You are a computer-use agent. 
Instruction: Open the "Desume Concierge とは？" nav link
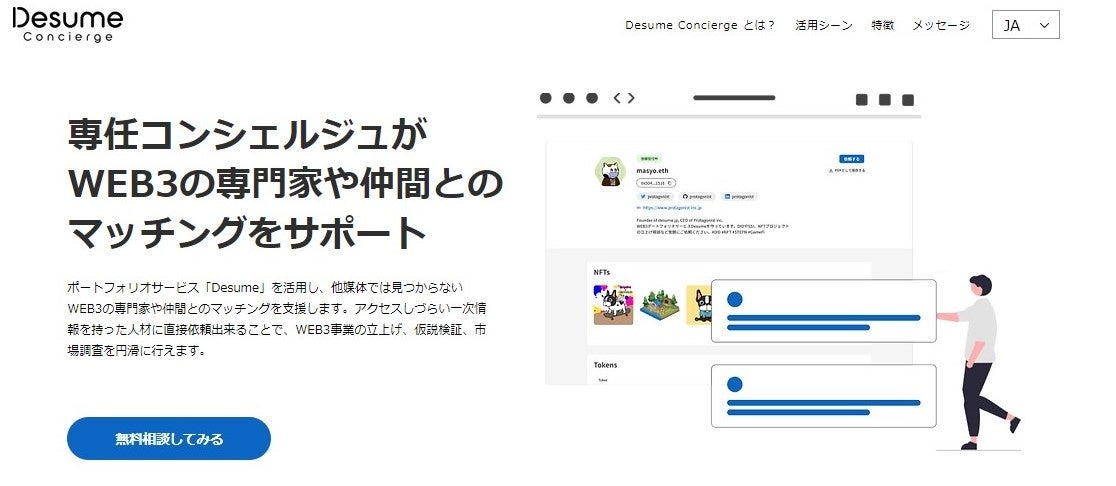pos(700,25)
